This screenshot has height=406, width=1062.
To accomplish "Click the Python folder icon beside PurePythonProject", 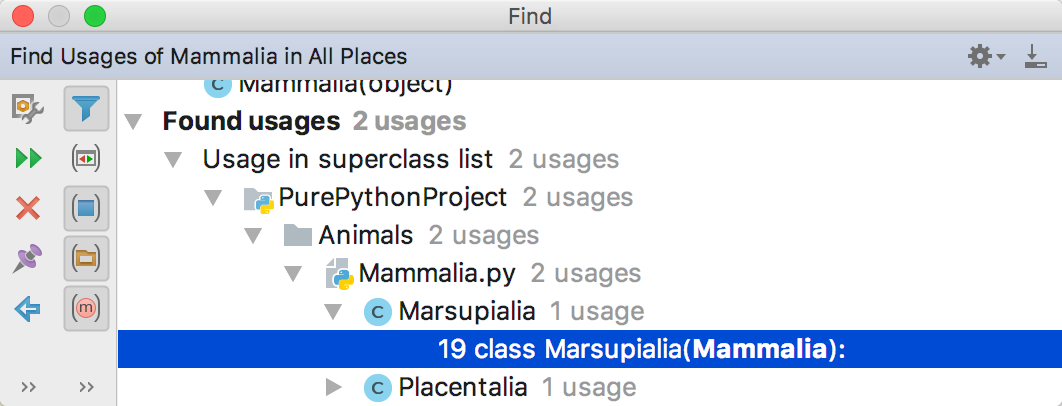I will coord(259,198).
